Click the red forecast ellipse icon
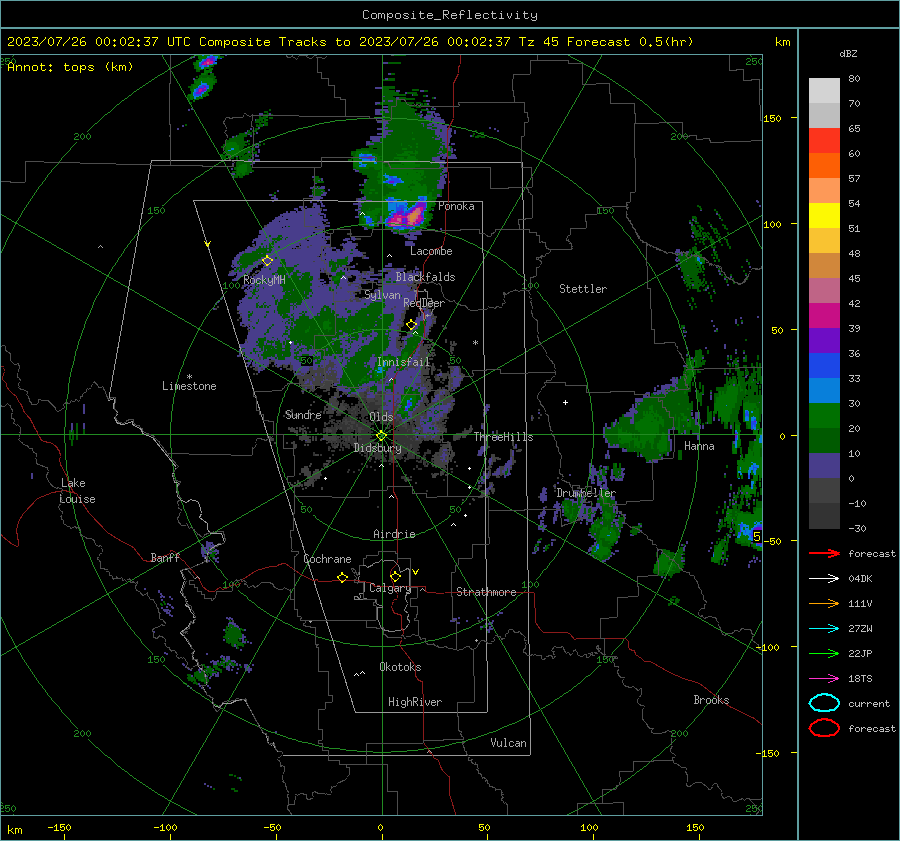This screenshot has height=841, width=900. pyautogui.click(x=824, y=728)
